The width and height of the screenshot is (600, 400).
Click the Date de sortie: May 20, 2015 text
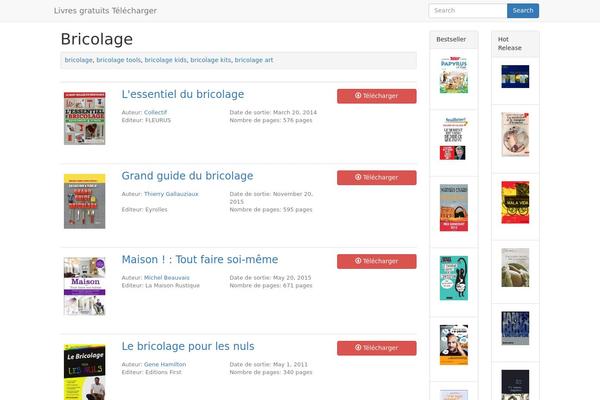coord(271,278)
